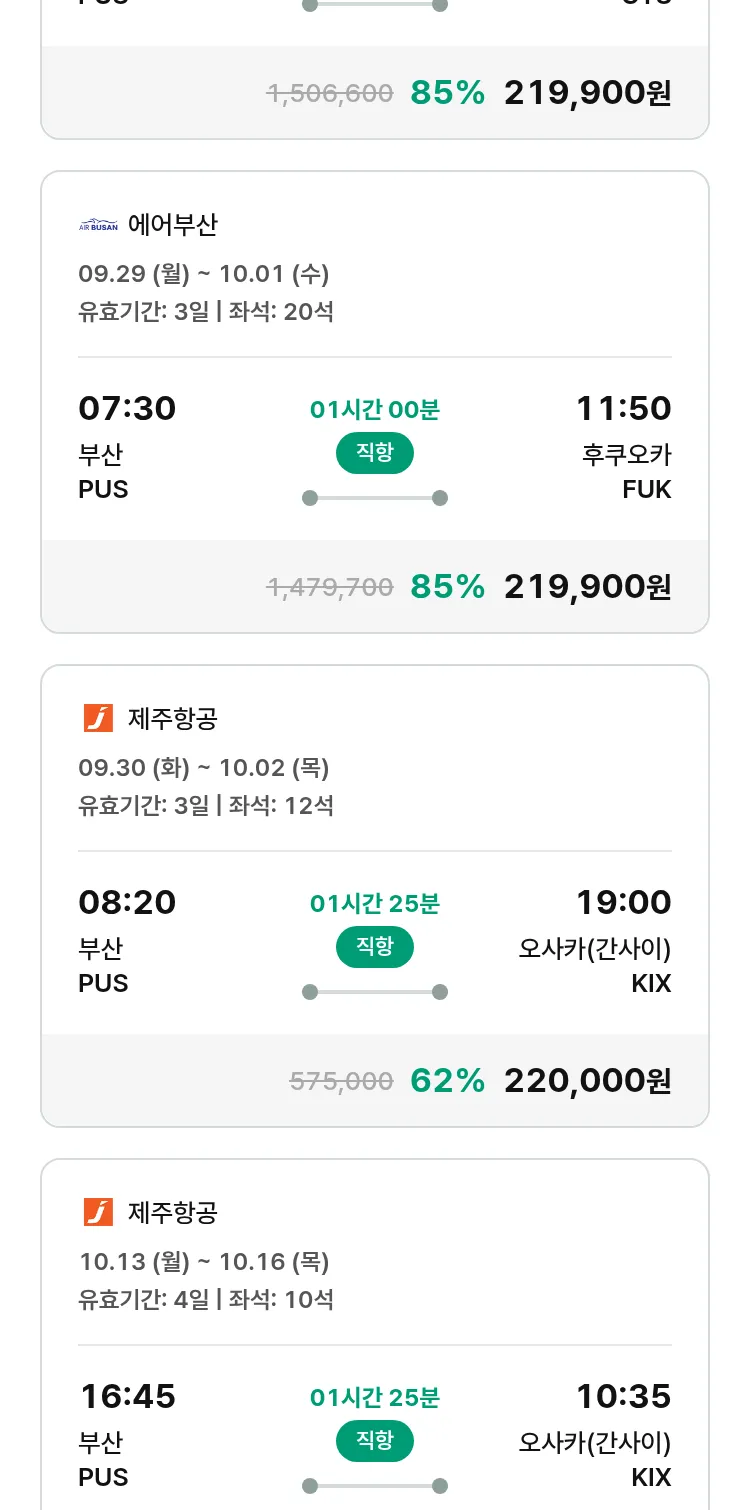The image size is (750, 1510).
Task: Click route line on the Fukuoka flight
Action: click(374, 498)
